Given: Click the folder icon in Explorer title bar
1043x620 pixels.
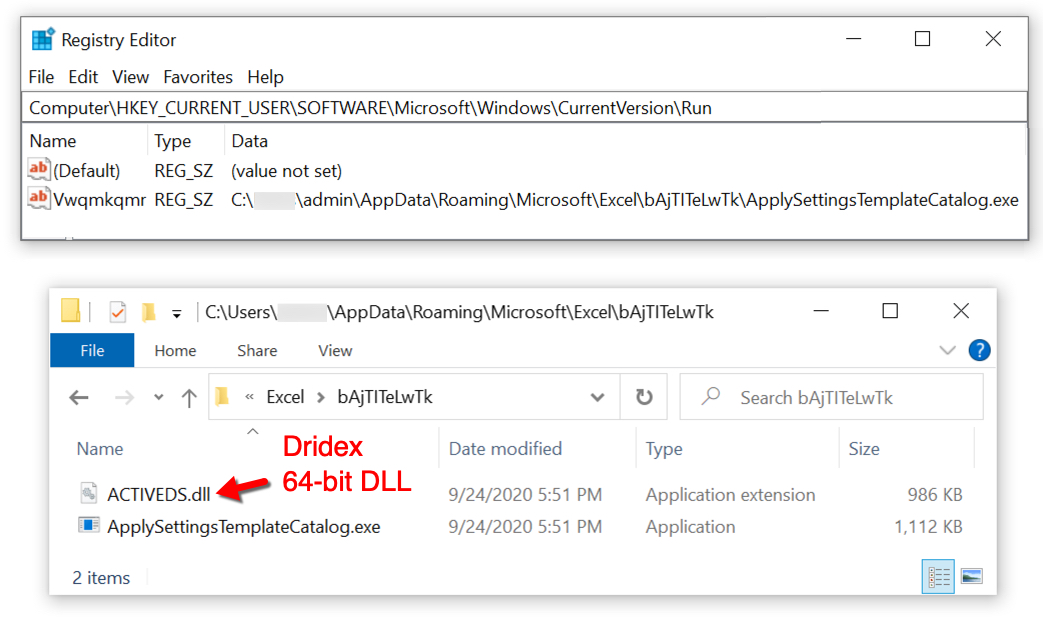Looking at the screenshot, I should (71, 311).
